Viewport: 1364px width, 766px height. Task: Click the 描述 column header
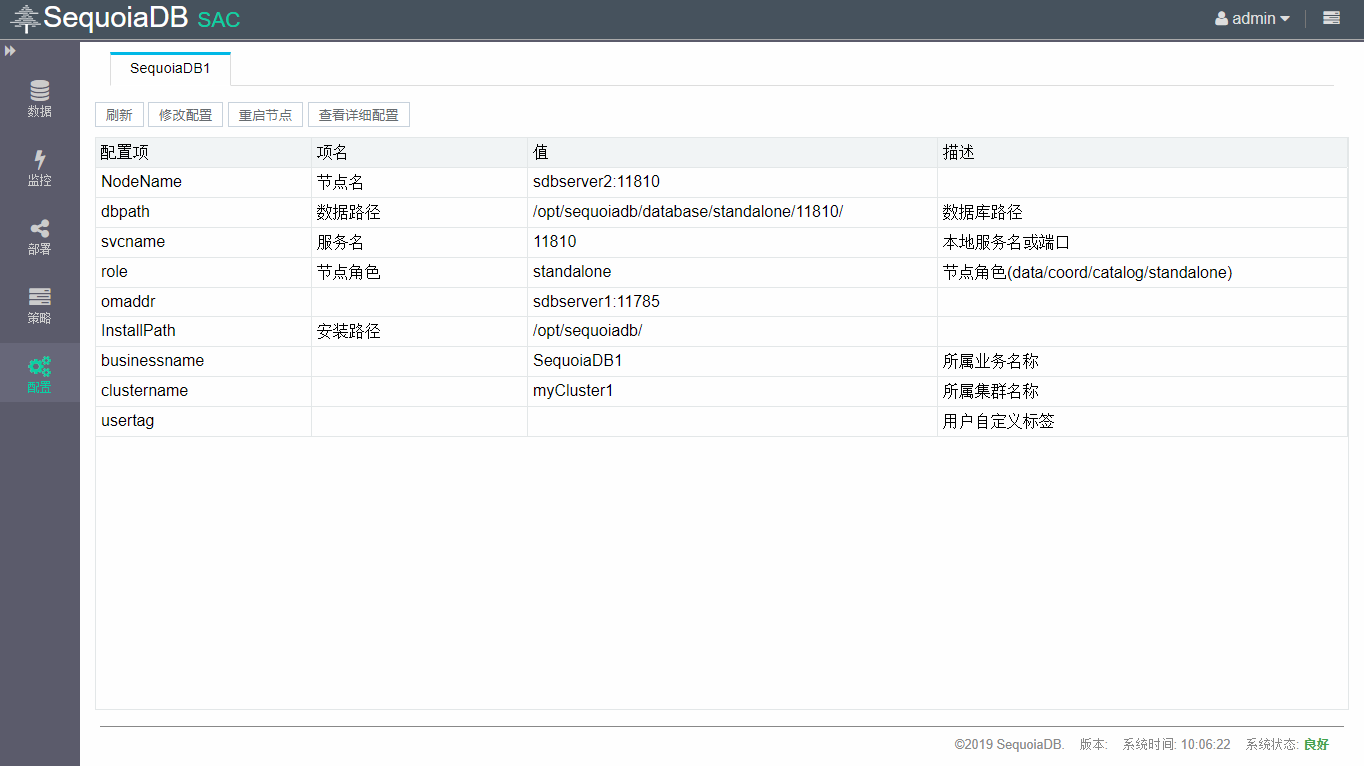click(1143, 152)
